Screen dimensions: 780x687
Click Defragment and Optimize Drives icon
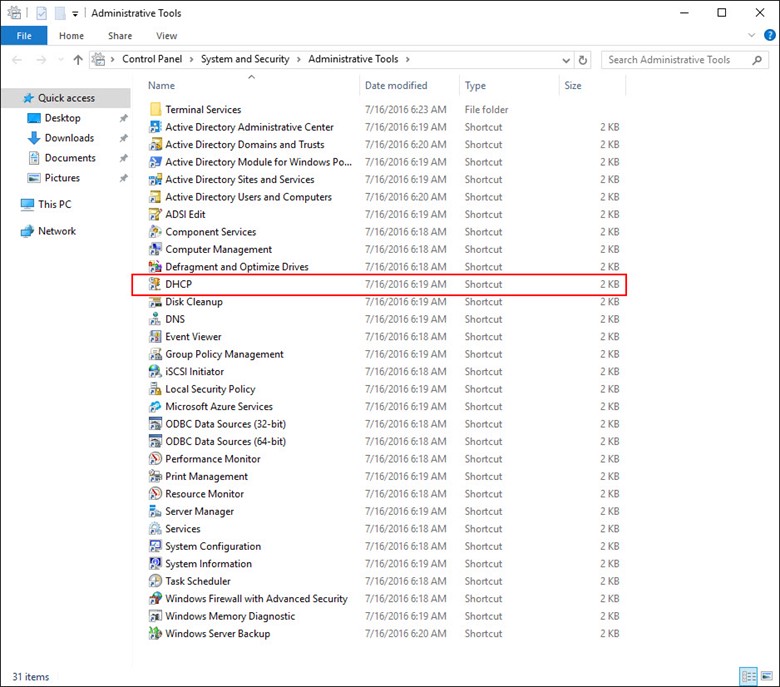[x=155, y=267]
